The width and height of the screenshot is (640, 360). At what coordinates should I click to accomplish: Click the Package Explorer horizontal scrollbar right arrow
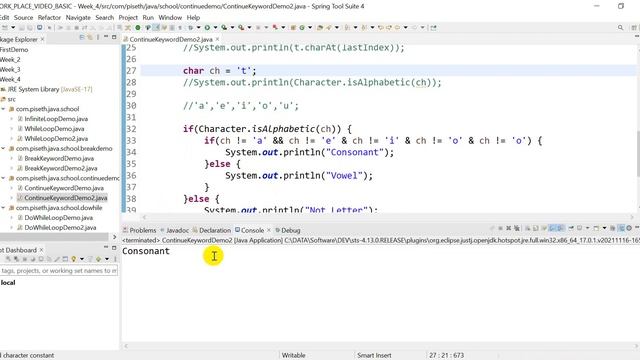coord(115,237)
